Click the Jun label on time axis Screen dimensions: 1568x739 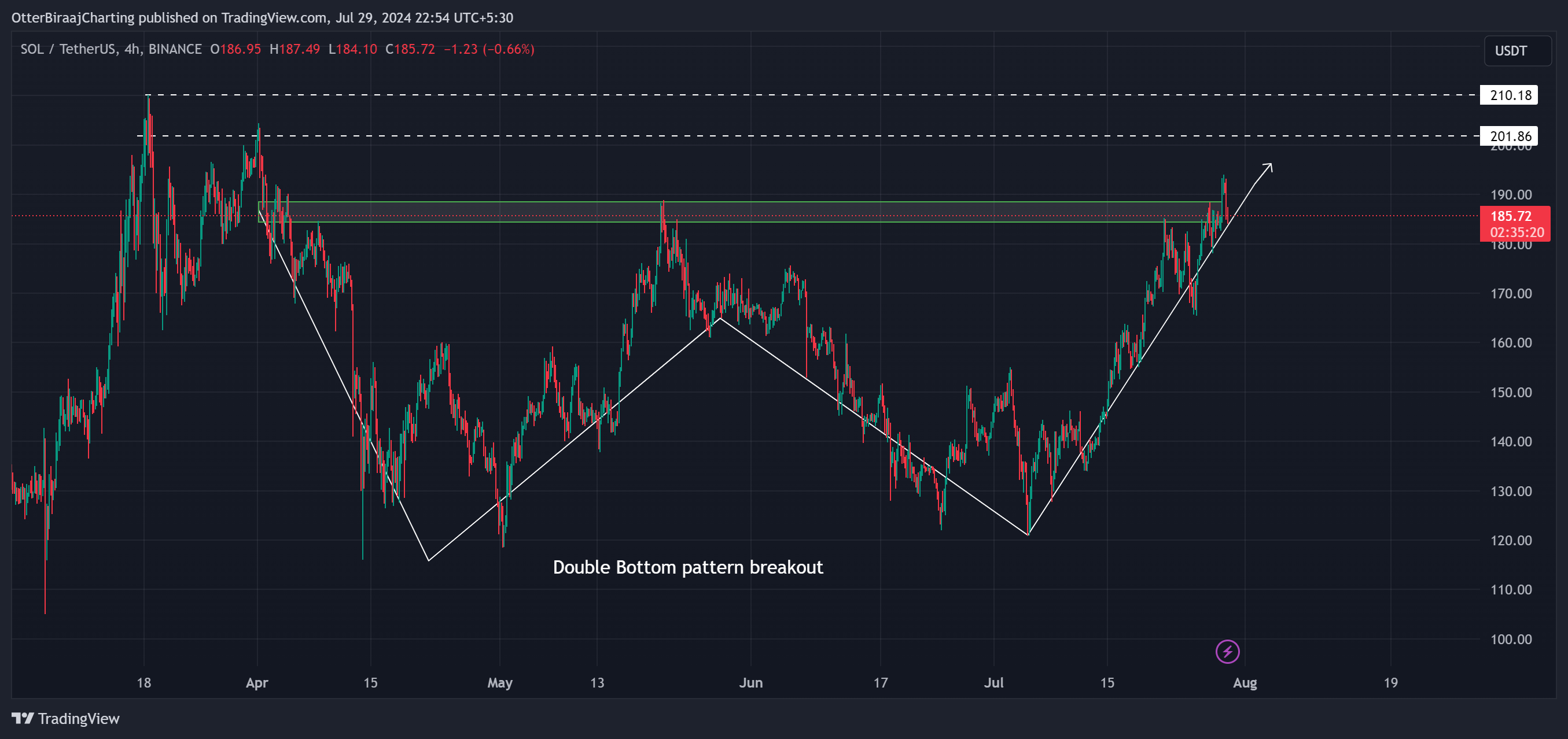coord(750,682)
